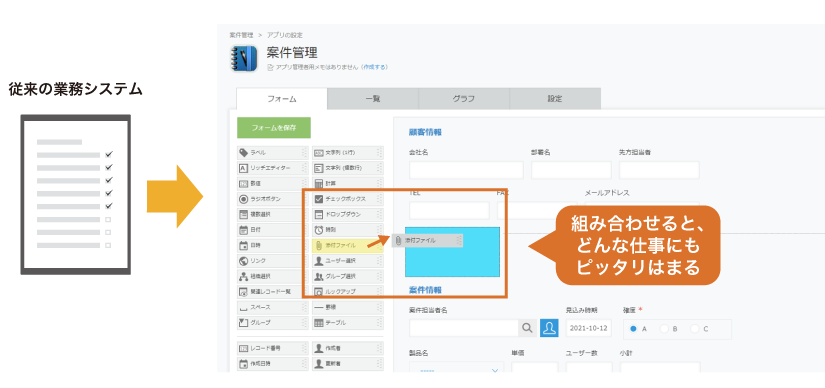Click the アプリの設定 breadcrumb text
This screenshot has width=825, height=388.
click(x=285, y=35)
